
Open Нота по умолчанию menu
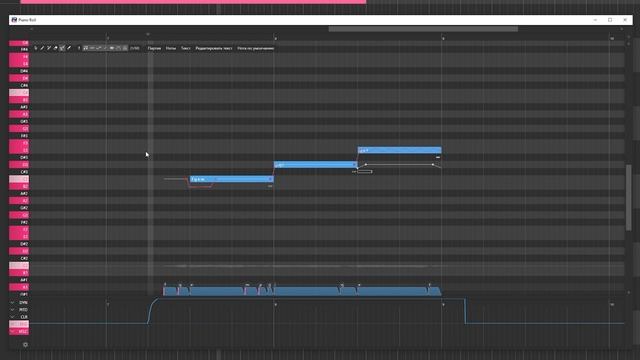256,48
